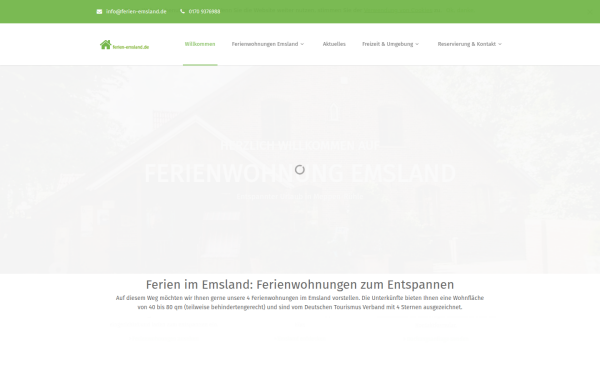Click the FERIENWOHNUNG EMSLAND hero title

(x=300, y=174)
